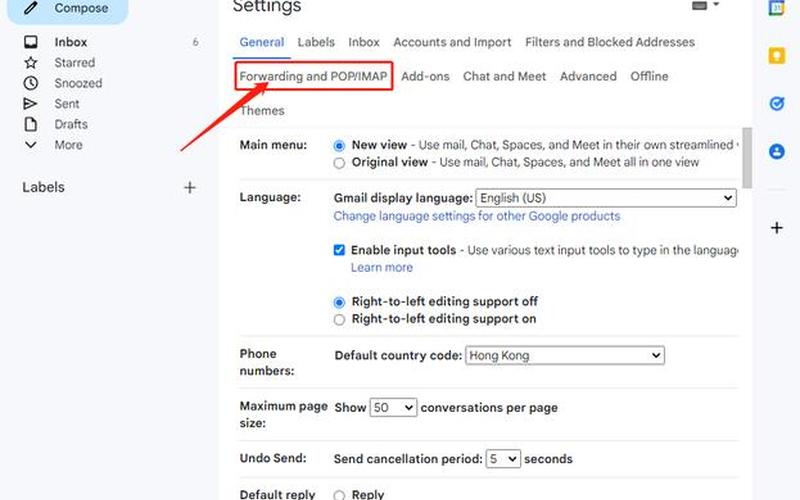This screenshot has height=500, width=800.
Task: Open input tools keyboard icon dropdown
Action: pyautogui.click(x=706, y=5)
